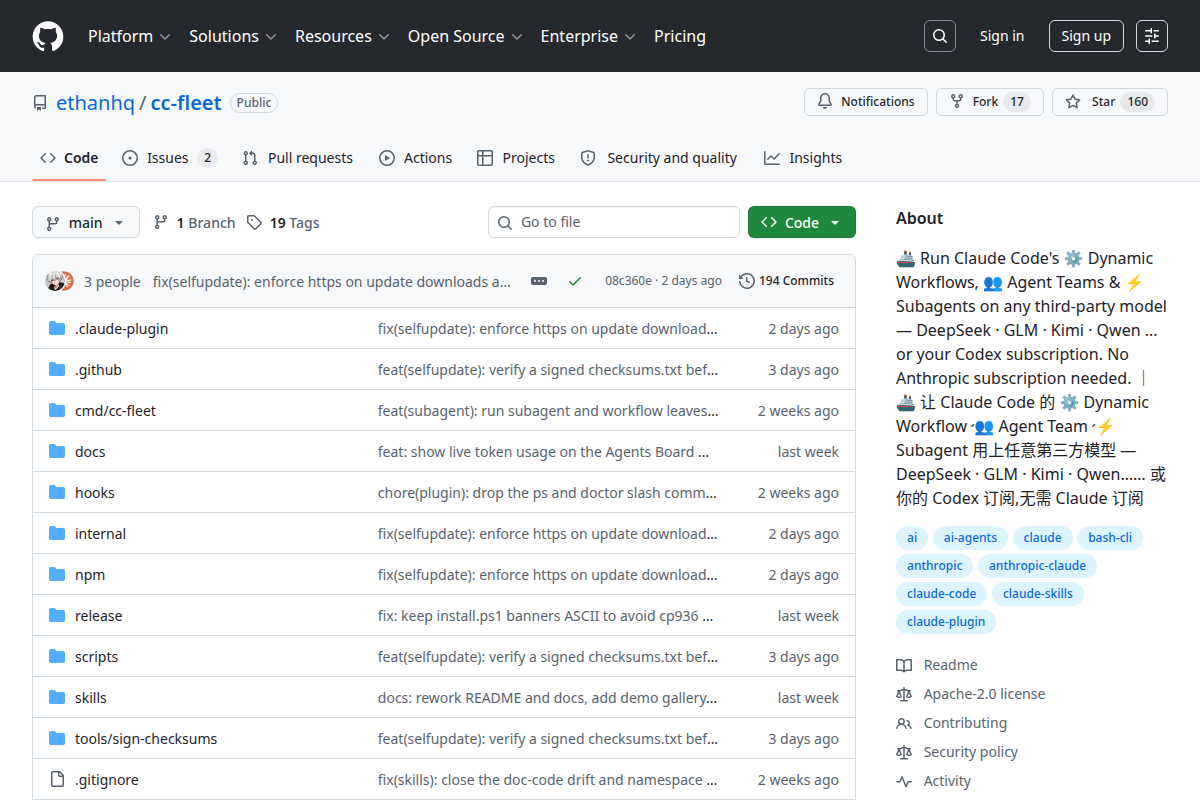Click the folder icon for hooks
This screenshot has width=1200, height=800.
pyautogui.click(x=57, y=493)
